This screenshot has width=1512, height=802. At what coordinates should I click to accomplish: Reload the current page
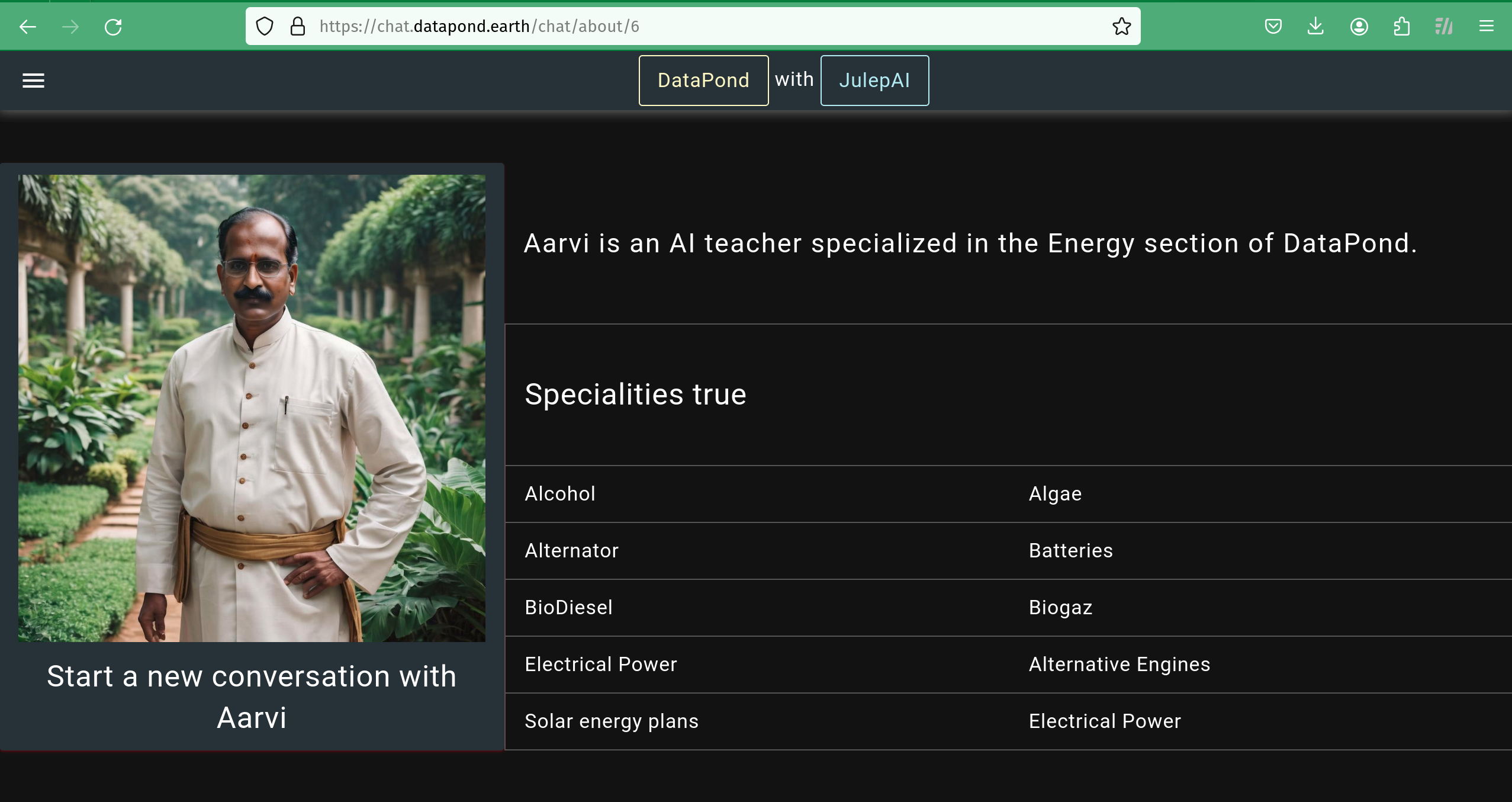pos(113,27)
